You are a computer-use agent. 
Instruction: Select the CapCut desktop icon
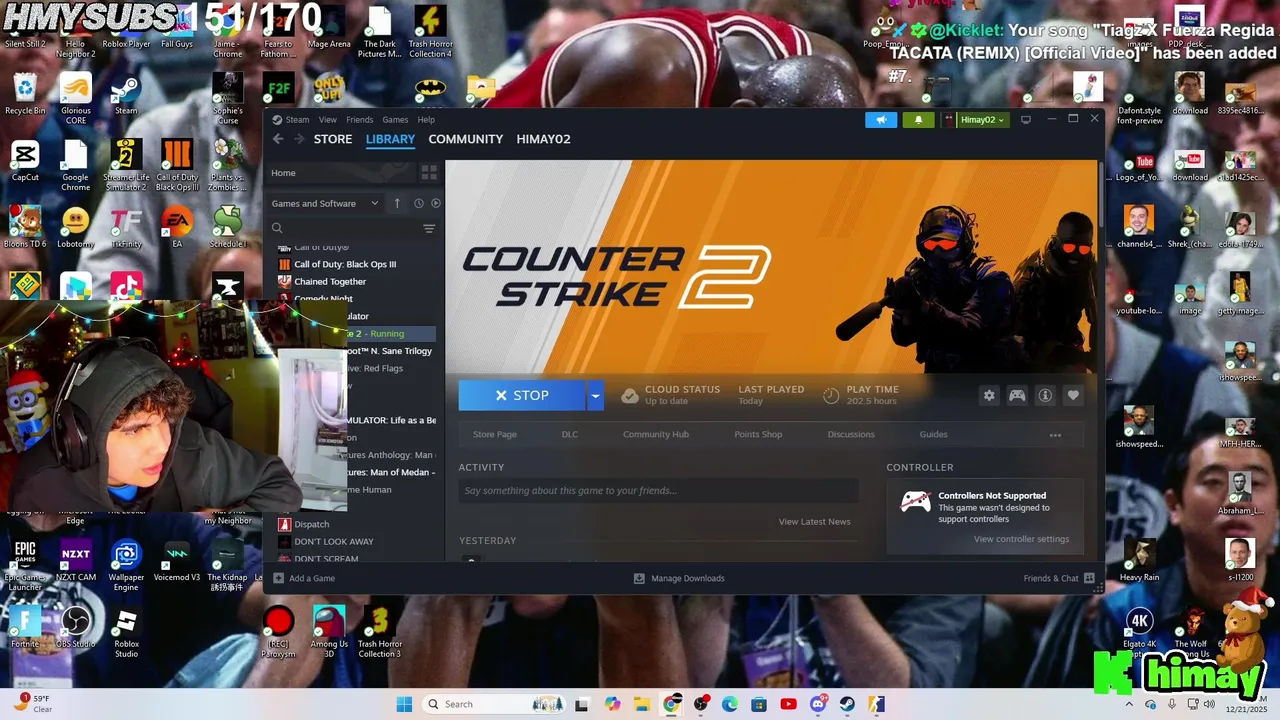tap(25, 161)
